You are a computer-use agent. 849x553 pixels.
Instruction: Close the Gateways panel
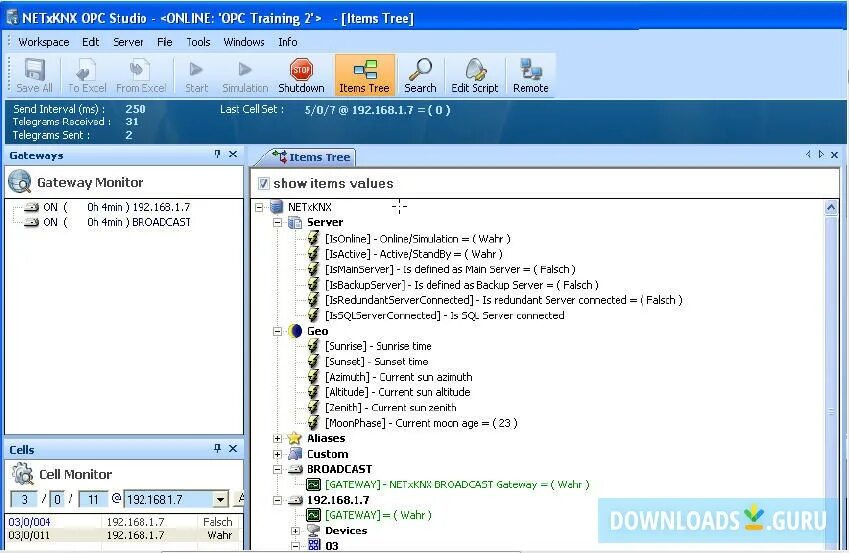pos(233,154)
